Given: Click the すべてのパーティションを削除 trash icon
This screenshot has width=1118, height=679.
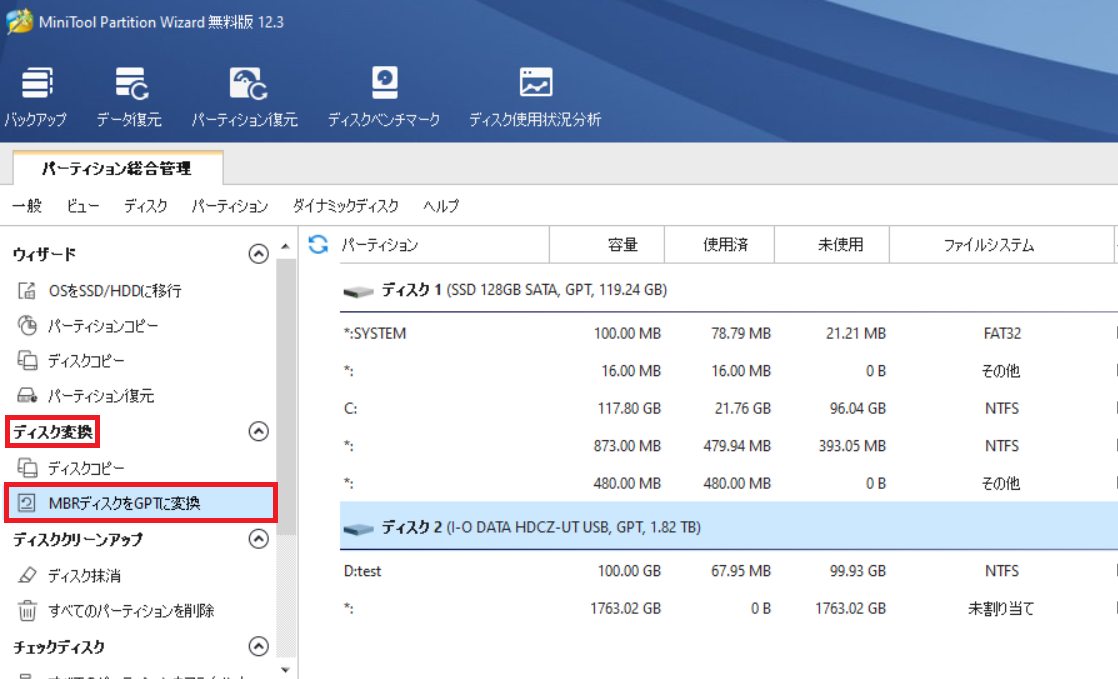Looking at the screenshot, I should [27, 611].
